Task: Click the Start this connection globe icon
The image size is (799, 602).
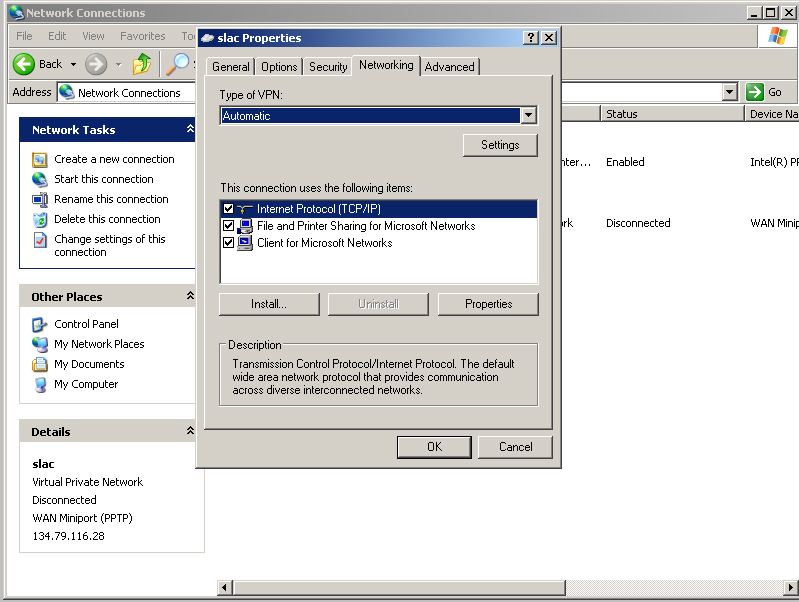Action: [40, 179]
